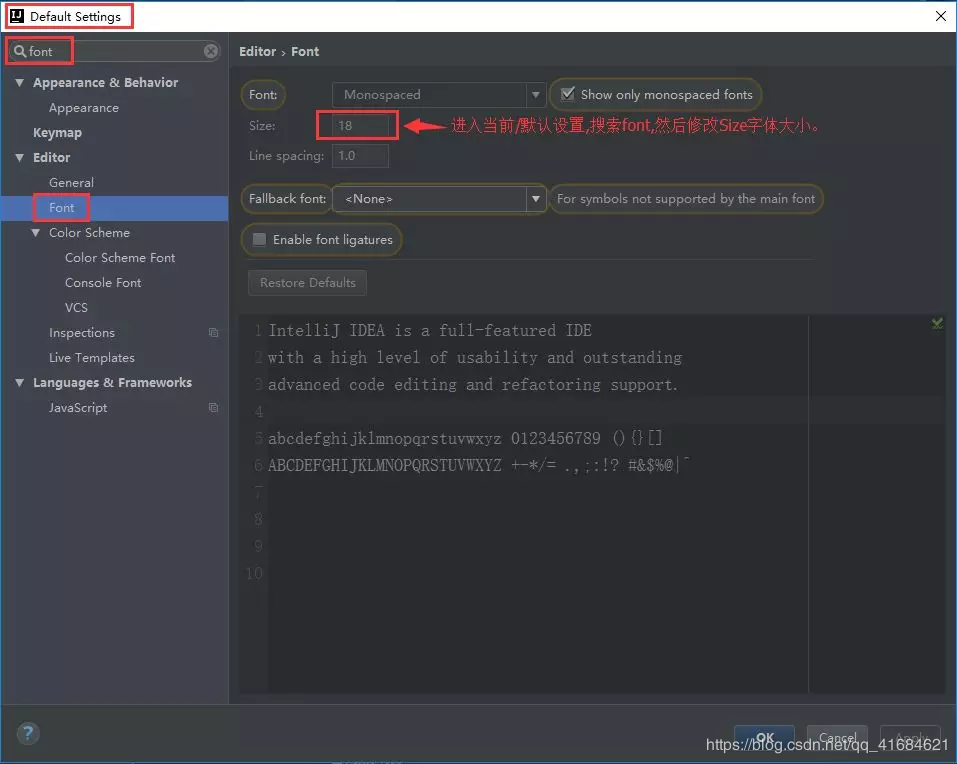Click preview line 'IntelliJ IDEA is a full-featured IDE'
The height and width of the screenshot is (764, 957).
click(430, 331)
